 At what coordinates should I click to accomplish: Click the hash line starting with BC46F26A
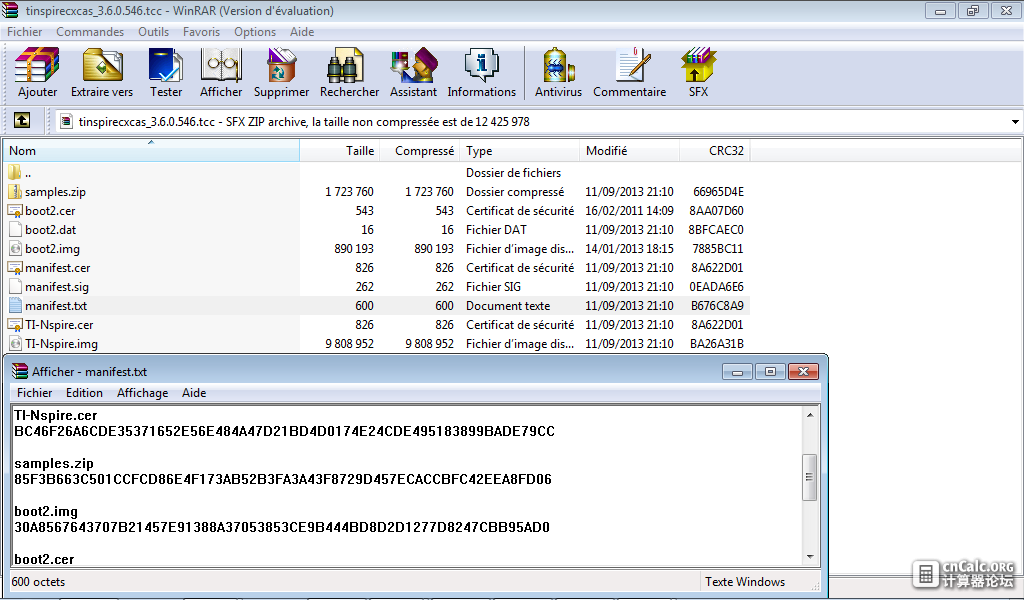(x=284, y=431)
